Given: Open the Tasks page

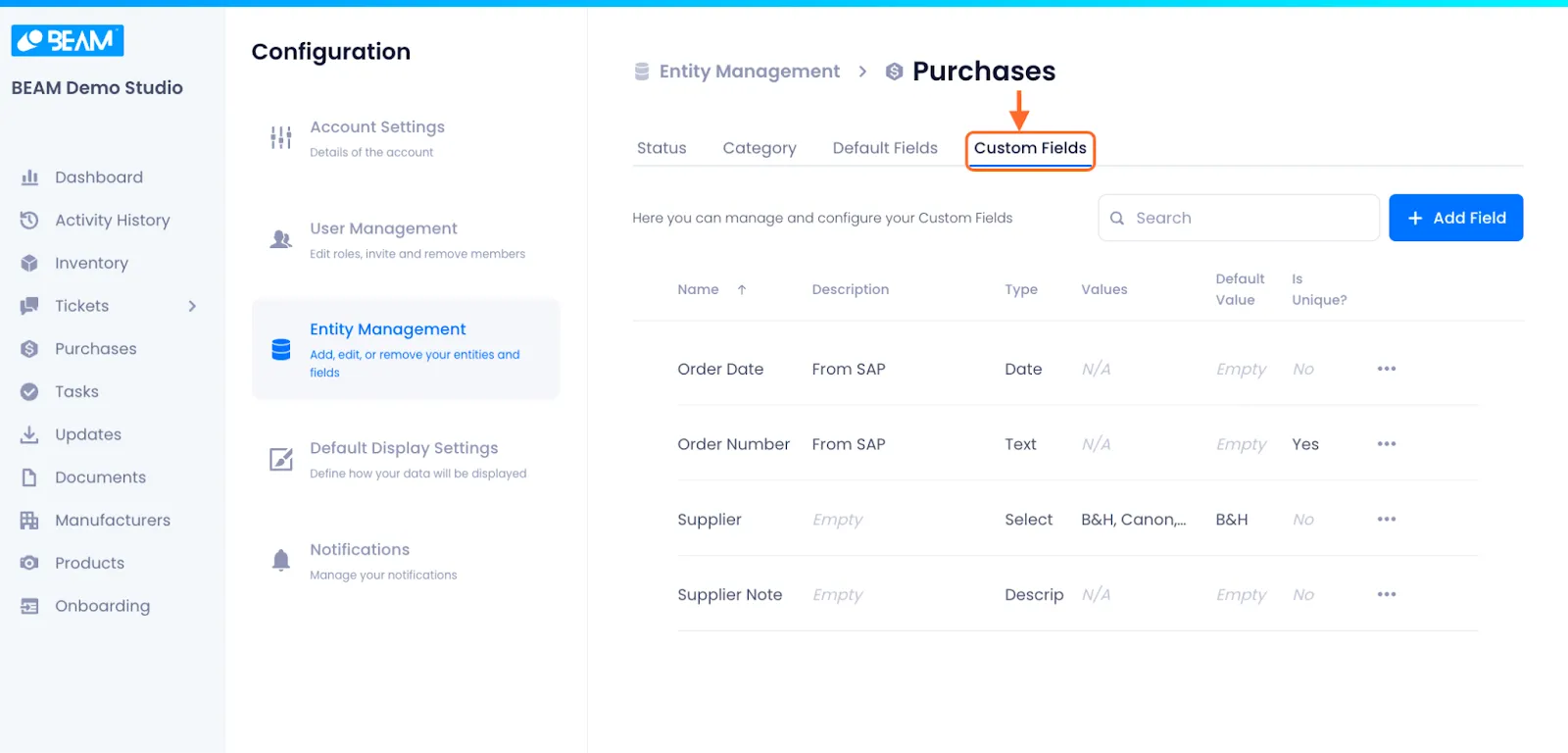Looking at the screenshot, I should [76, 391].
